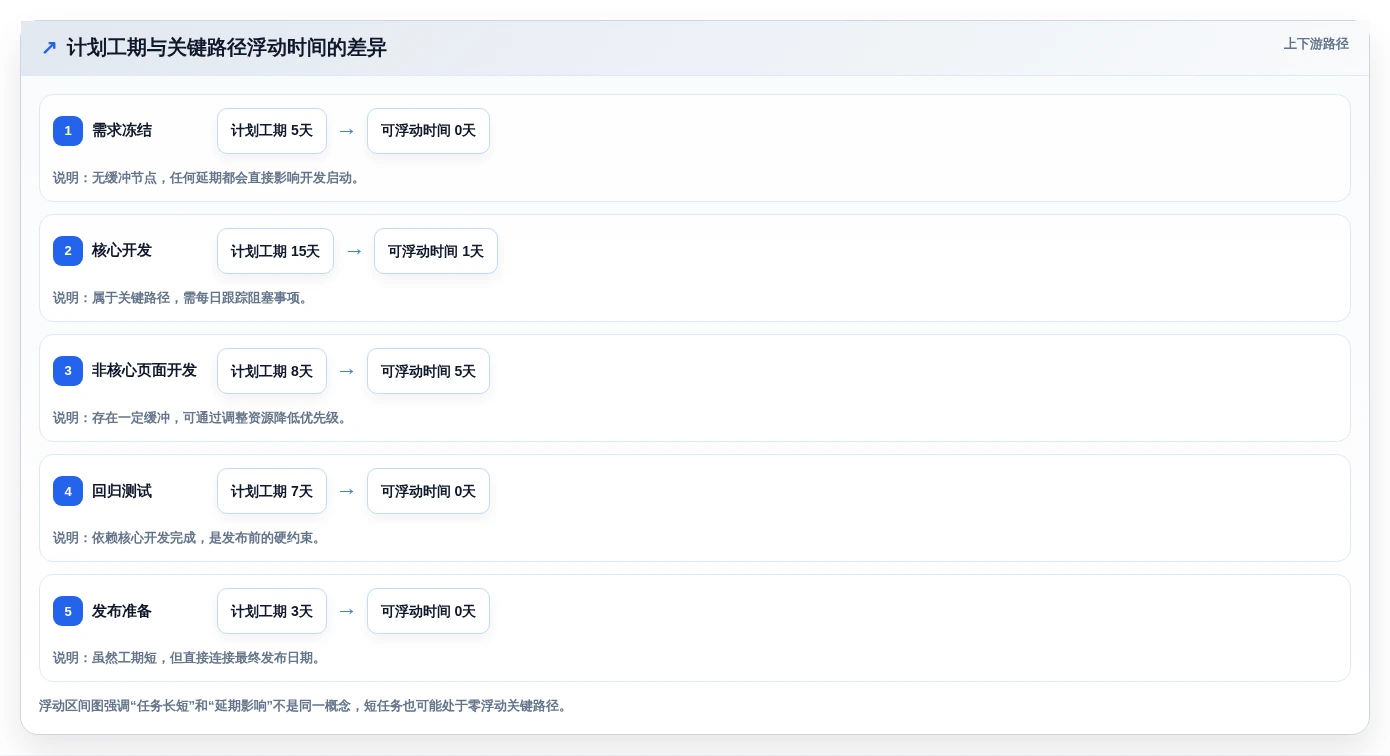This screenshot has height=756, width=1390.
Task: Select the 核心开发 task name
Action: coord(122,251)
